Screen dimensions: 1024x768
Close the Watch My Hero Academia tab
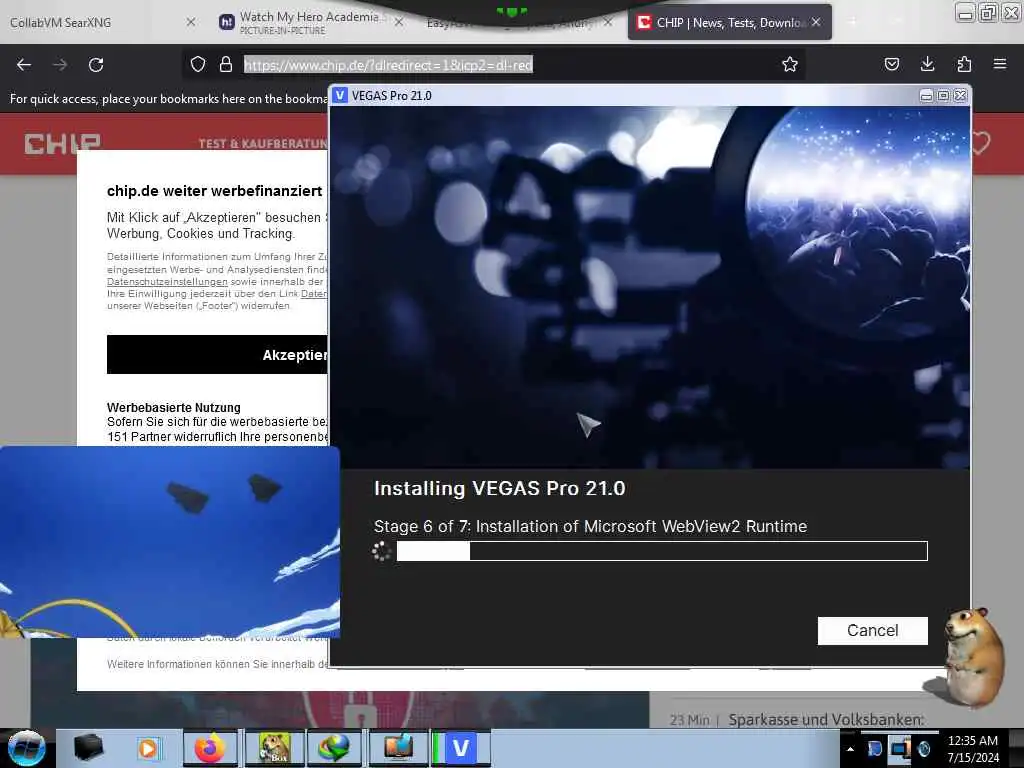pyautogui.click(x=399, y=22)
